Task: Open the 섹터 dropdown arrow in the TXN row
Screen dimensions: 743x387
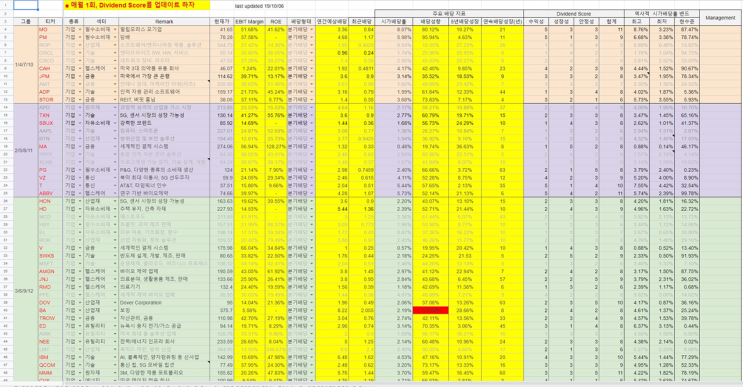Action: [115, 115]
